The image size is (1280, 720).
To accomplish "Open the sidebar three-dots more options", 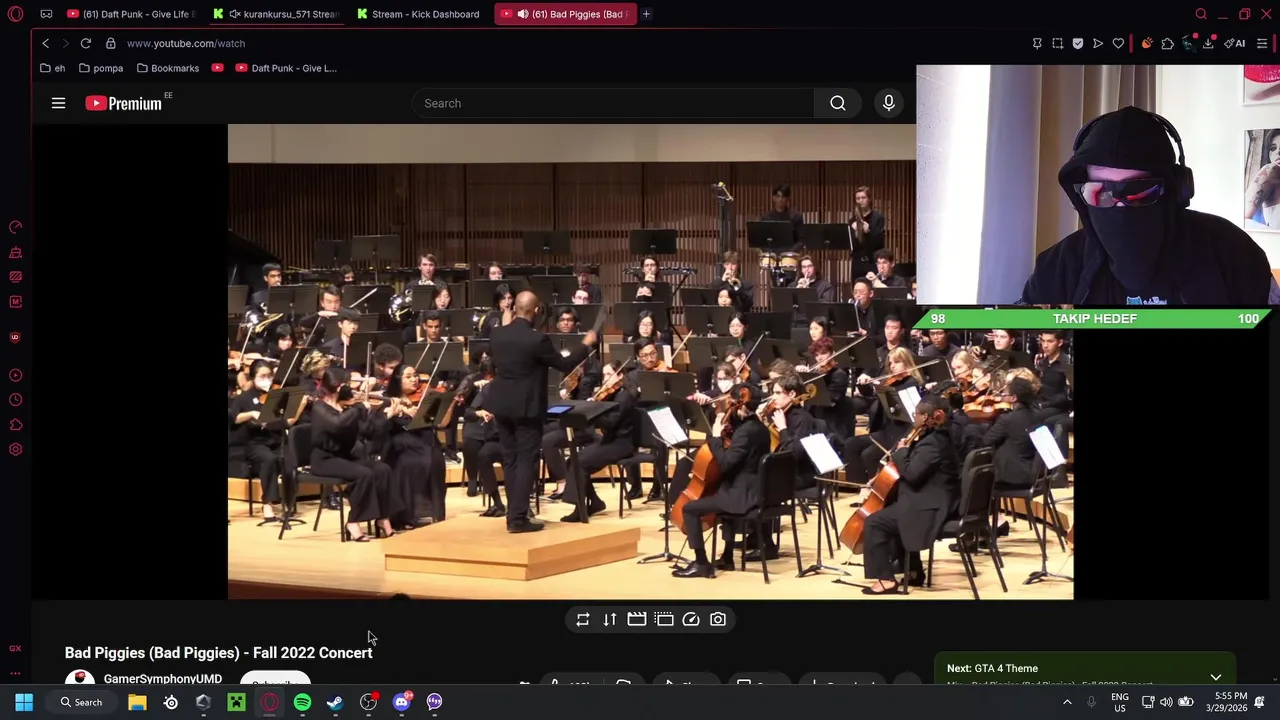I will 15,673.
